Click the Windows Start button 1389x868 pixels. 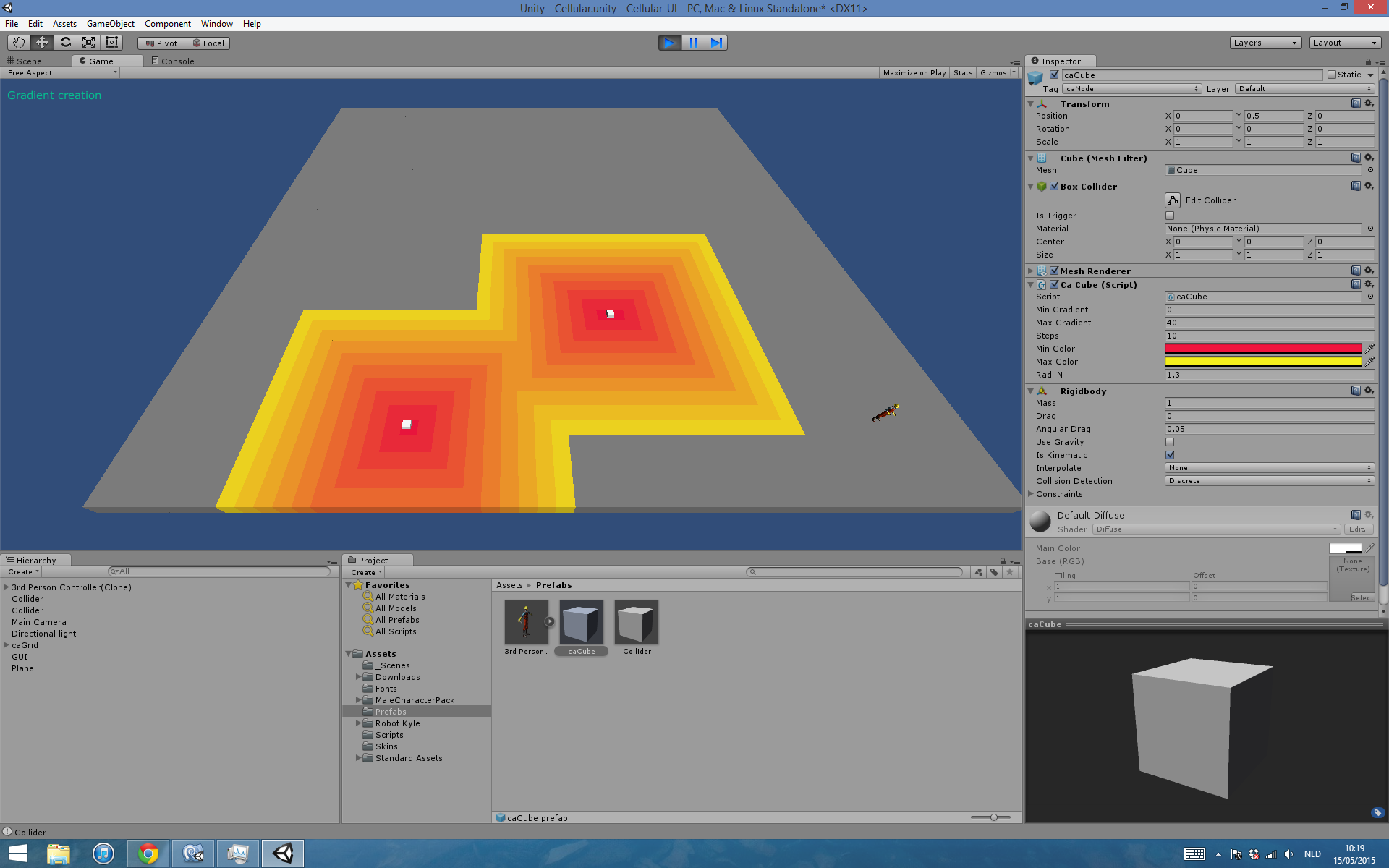(17, 854)
